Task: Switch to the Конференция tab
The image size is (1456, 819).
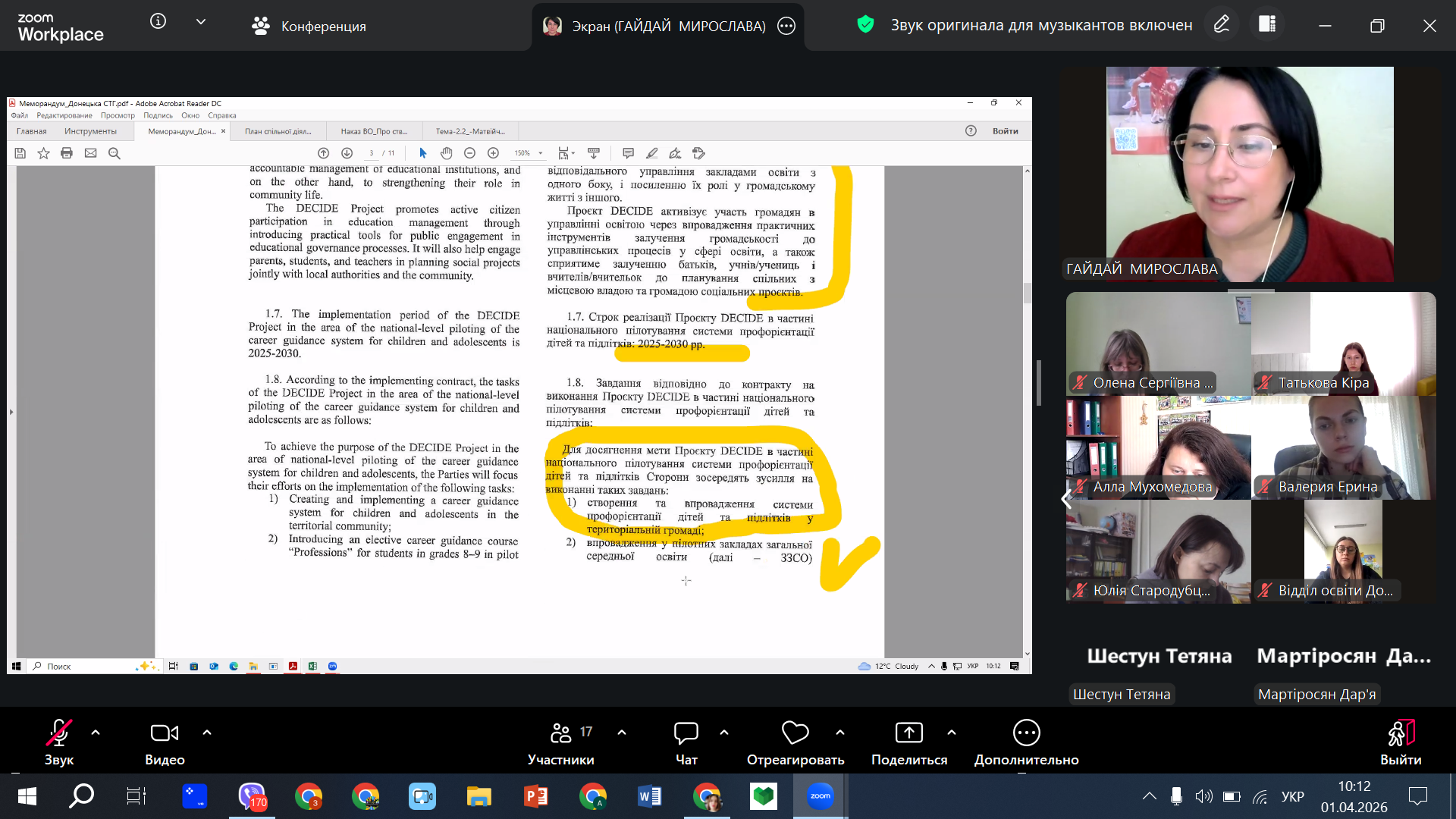Action: coord(309,27)
